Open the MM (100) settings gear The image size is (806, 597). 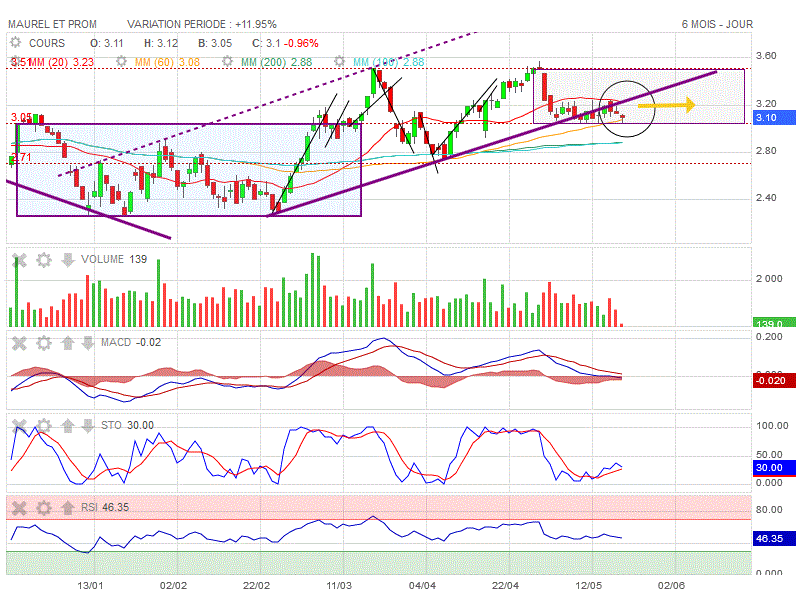(x=339, y=61)
